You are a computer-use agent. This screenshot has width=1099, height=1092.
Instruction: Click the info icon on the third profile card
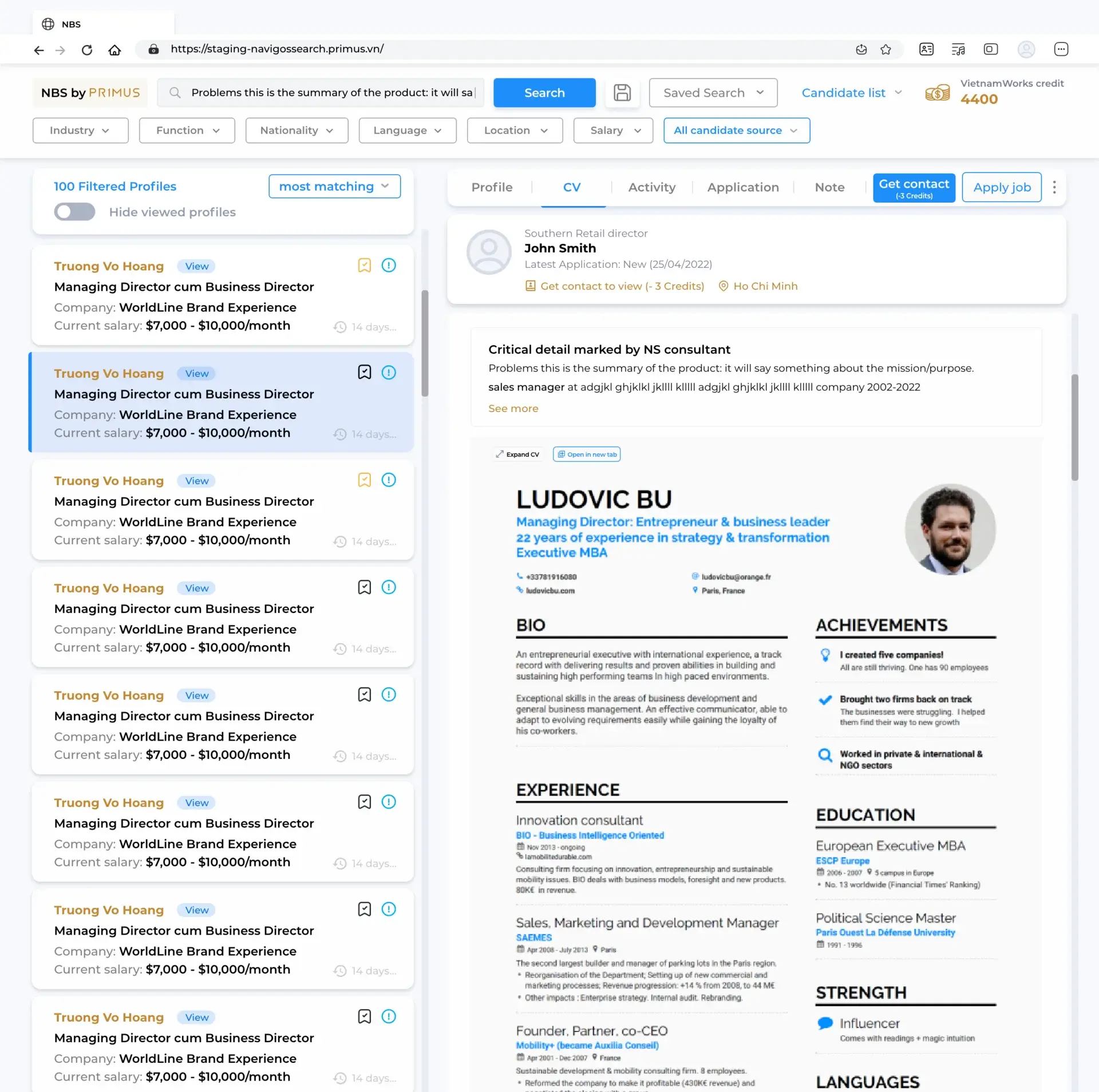point(389,480)
